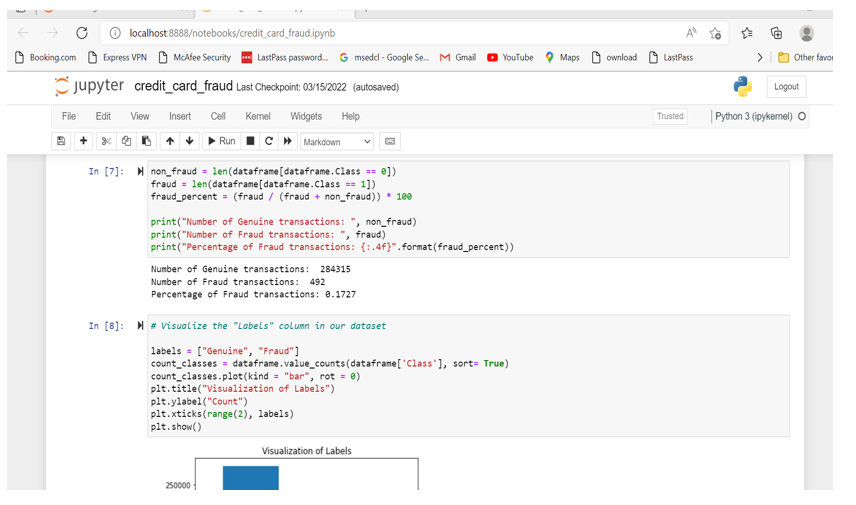Open msedcl Google Search bookmark
This screenshot has width=856, height=505.
coord(384,57)
